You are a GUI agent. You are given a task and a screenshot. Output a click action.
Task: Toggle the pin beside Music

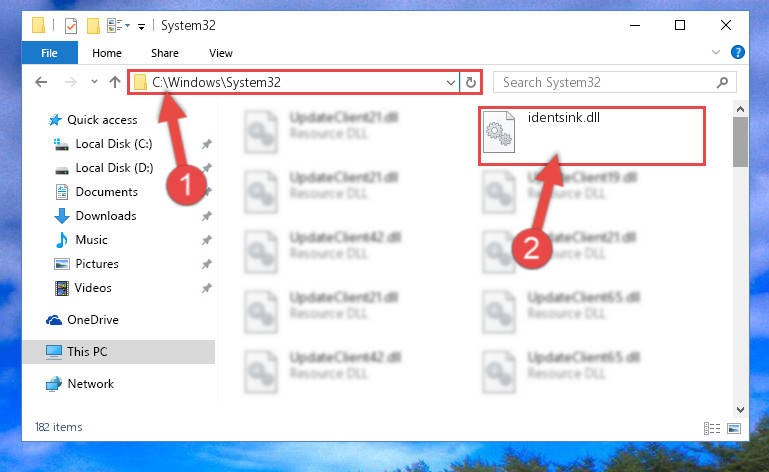[206, 240]
